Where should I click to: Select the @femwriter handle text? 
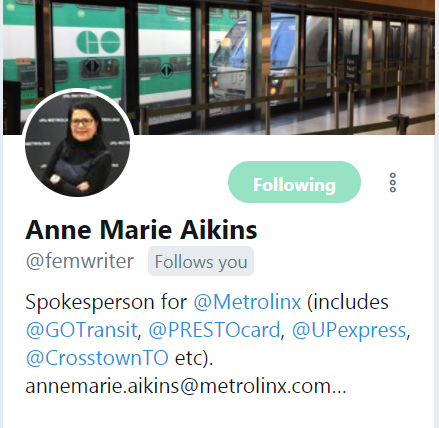[x=80, y=261]
